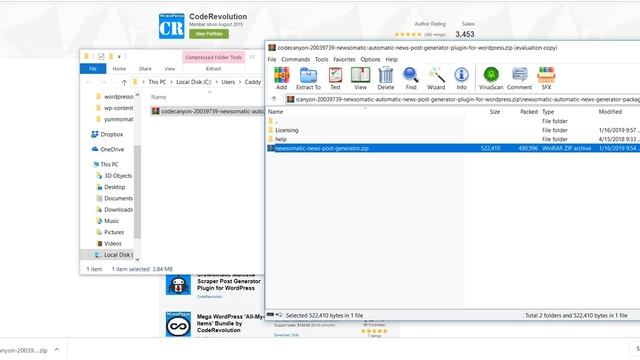Click Local Disk (C:) breadcrumb segment

point(194,82)
